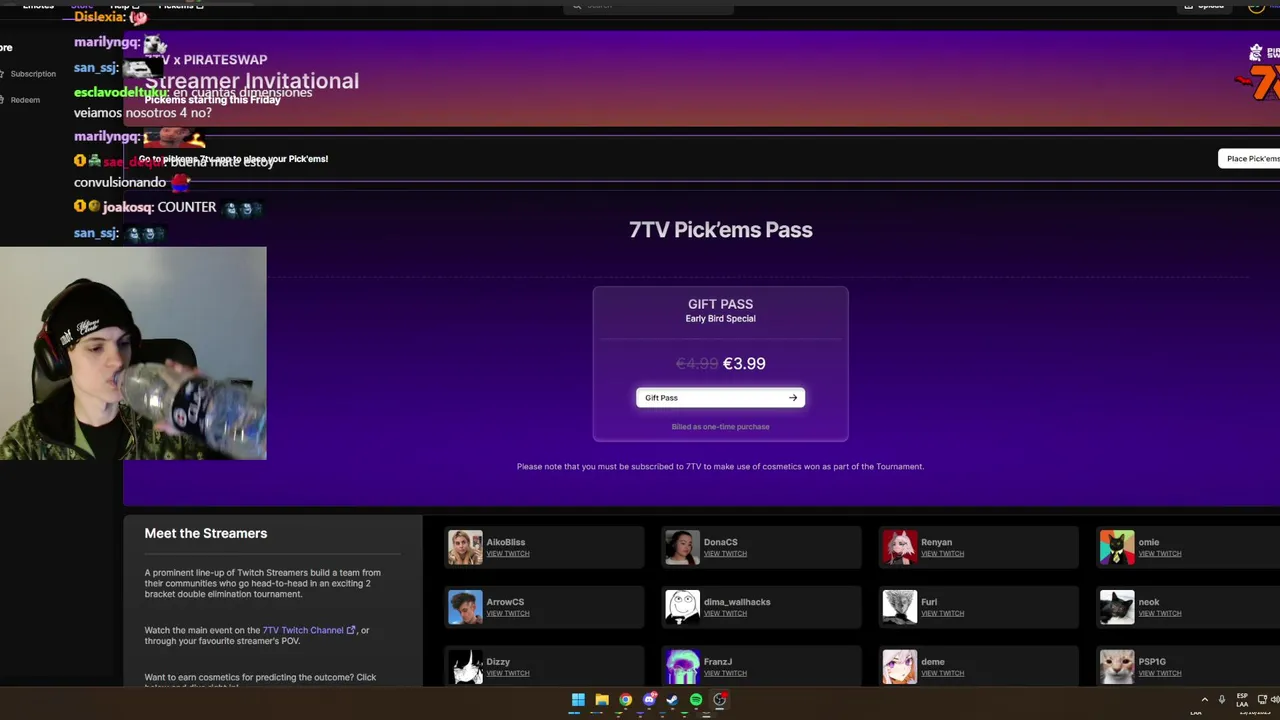The image size is (1280, 720).
Task: Select Renyan's avatar icon
Action: [899, 547]
